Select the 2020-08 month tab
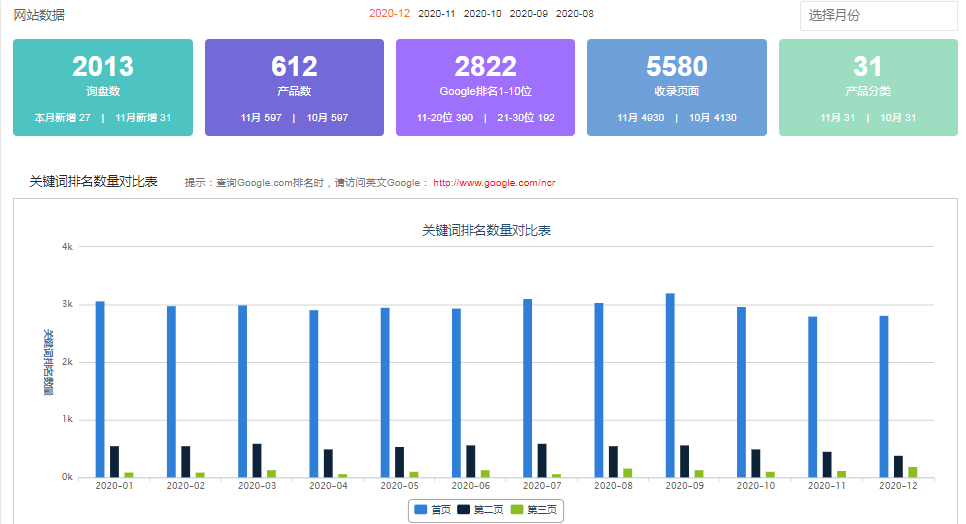This screenshot has width=966, height=524. coord(574,14)
